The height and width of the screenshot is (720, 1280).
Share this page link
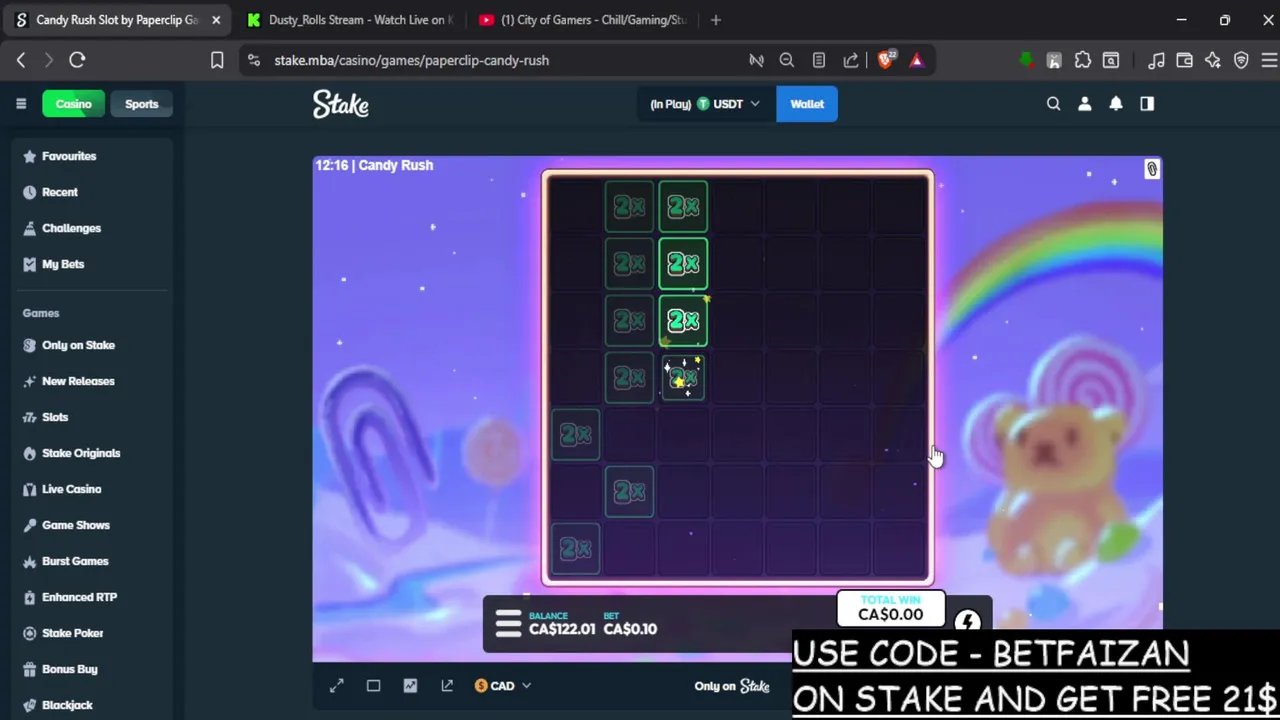851,60
